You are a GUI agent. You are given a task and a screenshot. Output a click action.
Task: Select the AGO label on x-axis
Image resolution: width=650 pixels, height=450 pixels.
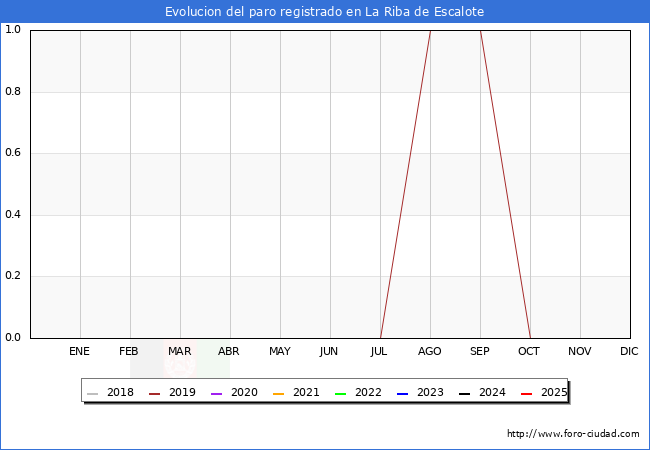[x=430, y=351]
